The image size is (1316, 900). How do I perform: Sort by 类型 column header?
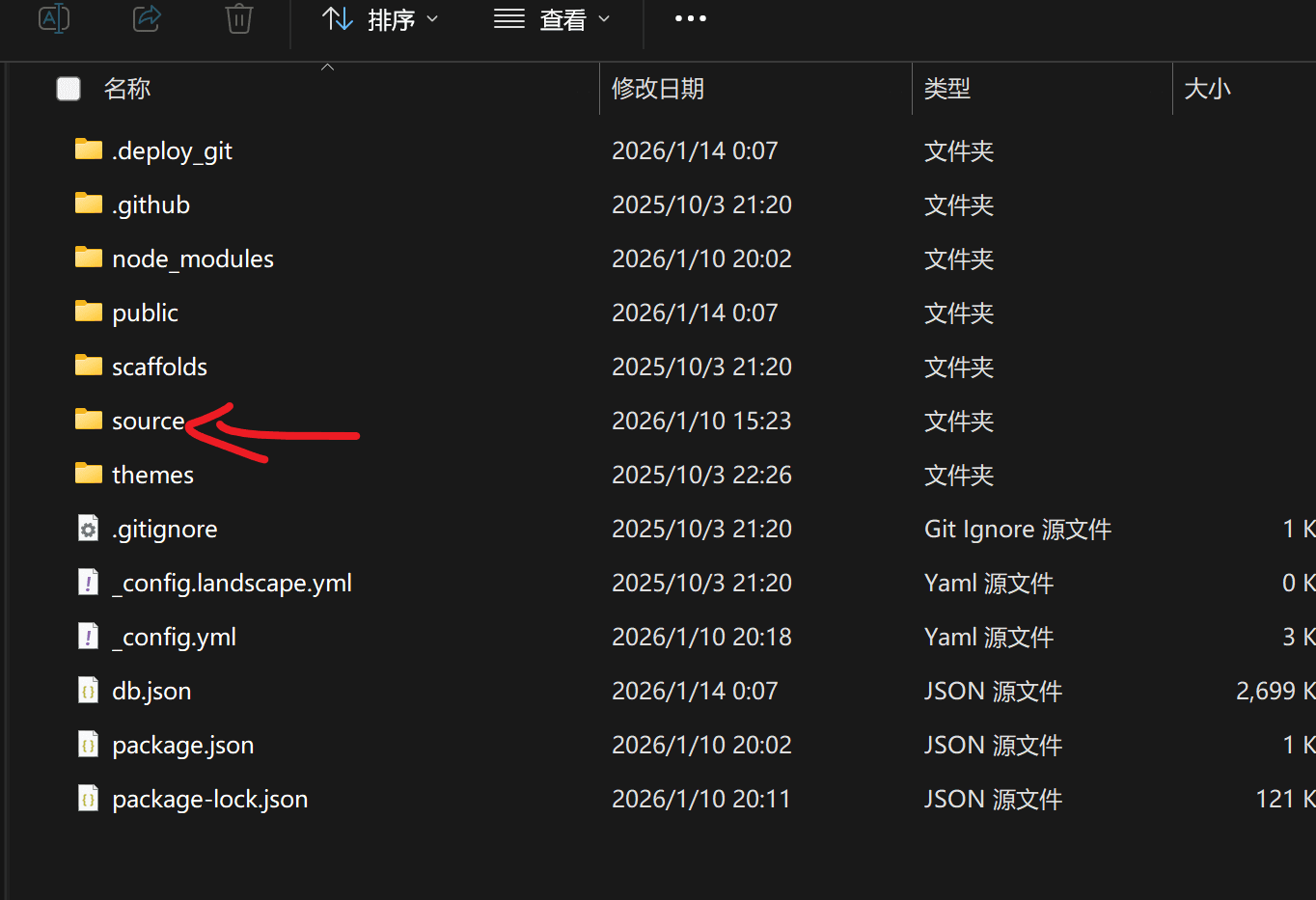(946, 89)
